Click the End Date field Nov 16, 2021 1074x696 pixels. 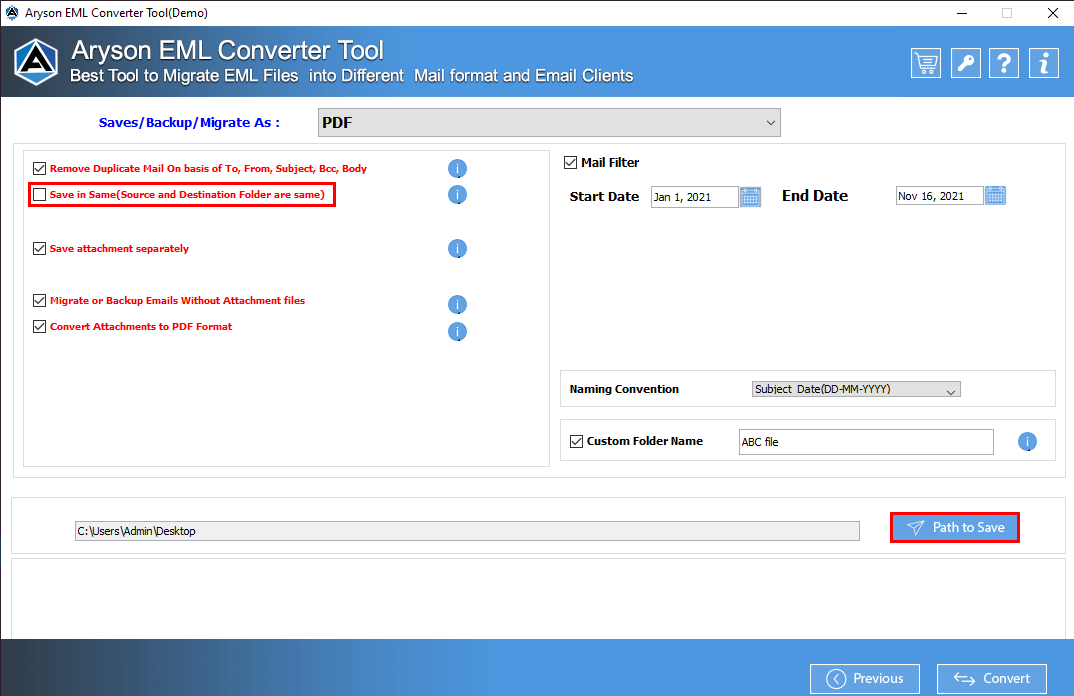tap(939, 196)
